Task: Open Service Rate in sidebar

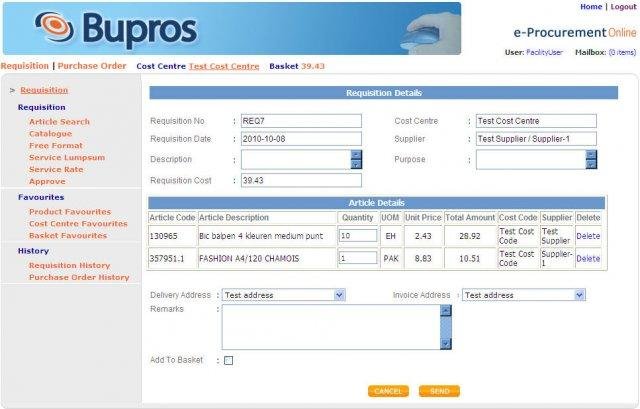Action: point(56,169)
